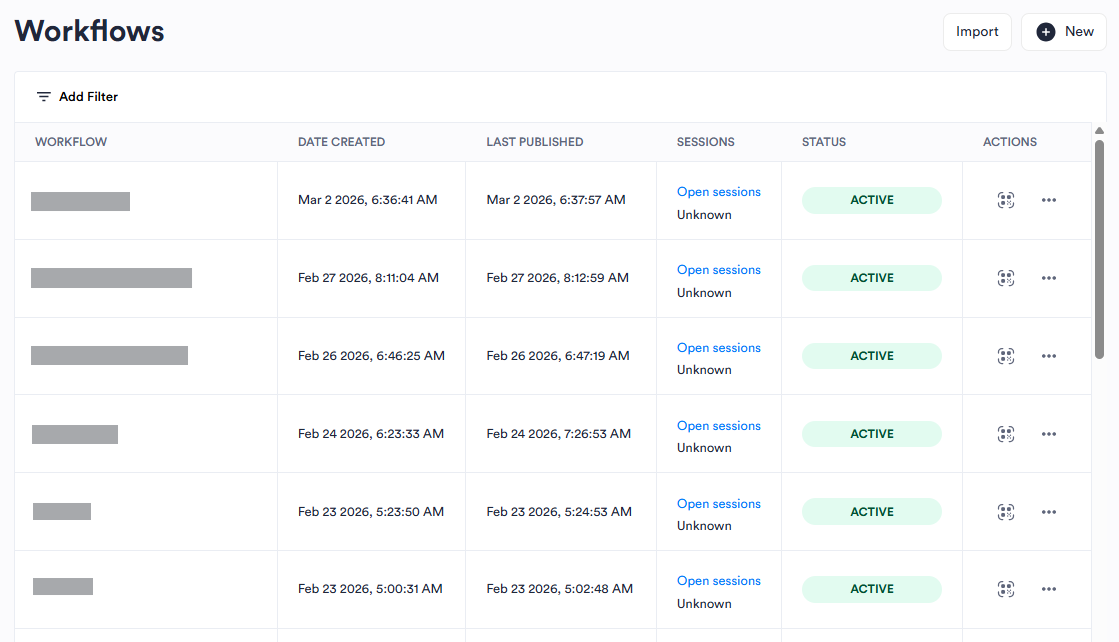
Task: Select date created Feb 23 2026, 5:00:31 AM
Action: [x=370, y=588]
